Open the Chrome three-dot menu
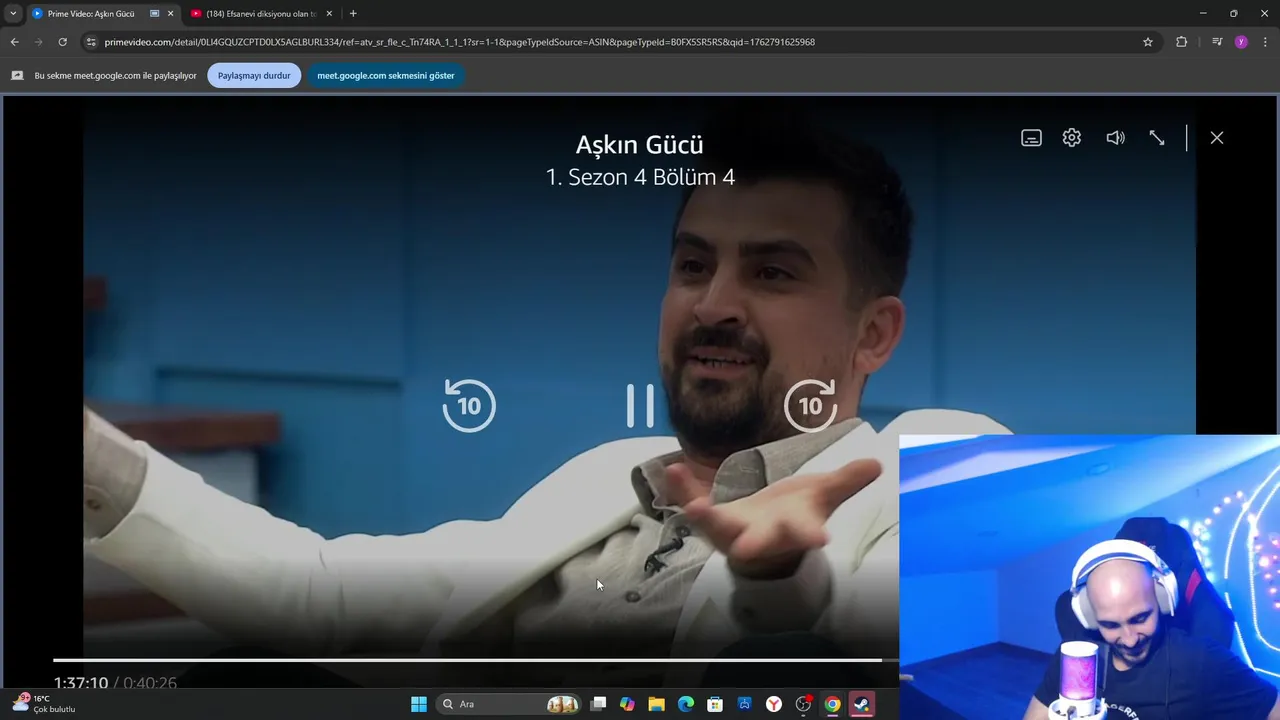 (1265, 42)
